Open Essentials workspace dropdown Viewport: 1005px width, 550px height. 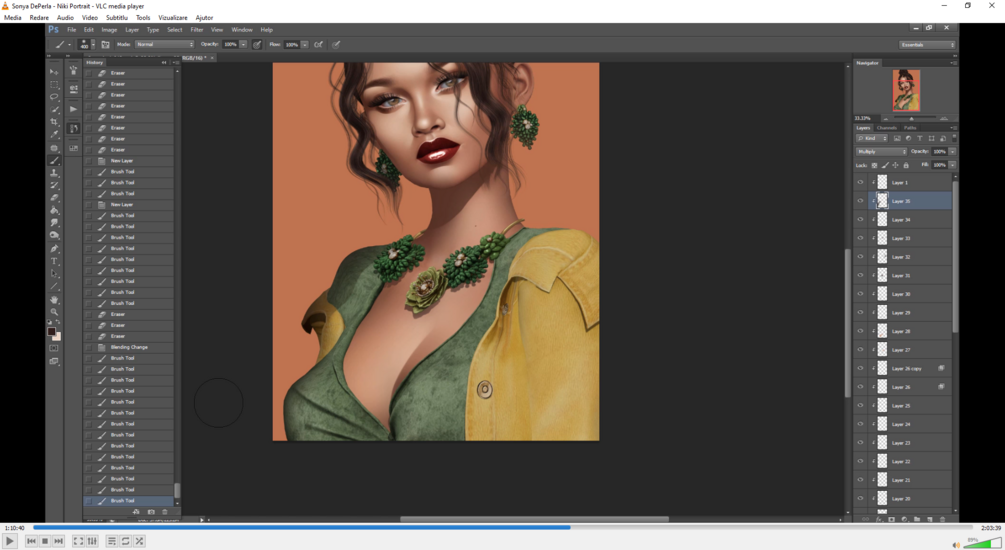pos(927,45)
